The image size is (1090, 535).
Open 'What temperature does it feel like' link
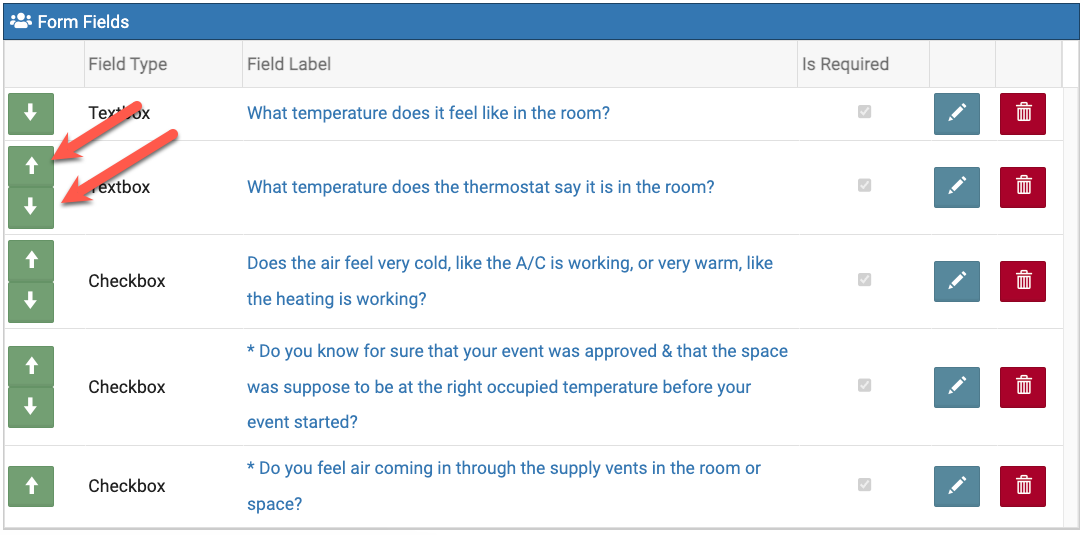[428, 113]
